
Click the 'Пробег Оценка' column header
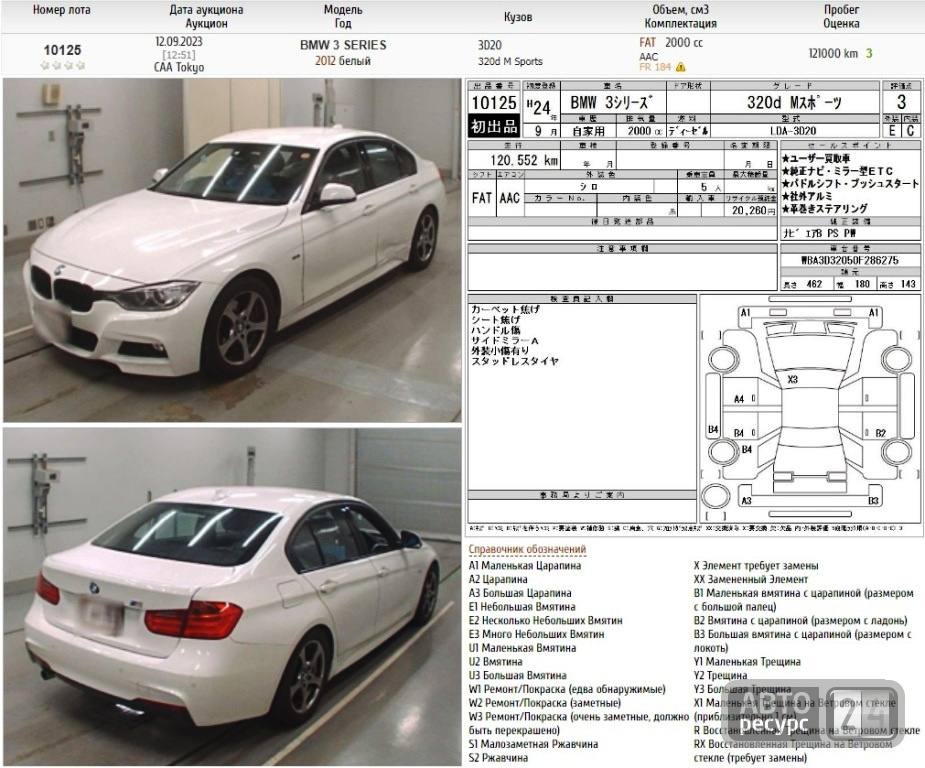841,17
